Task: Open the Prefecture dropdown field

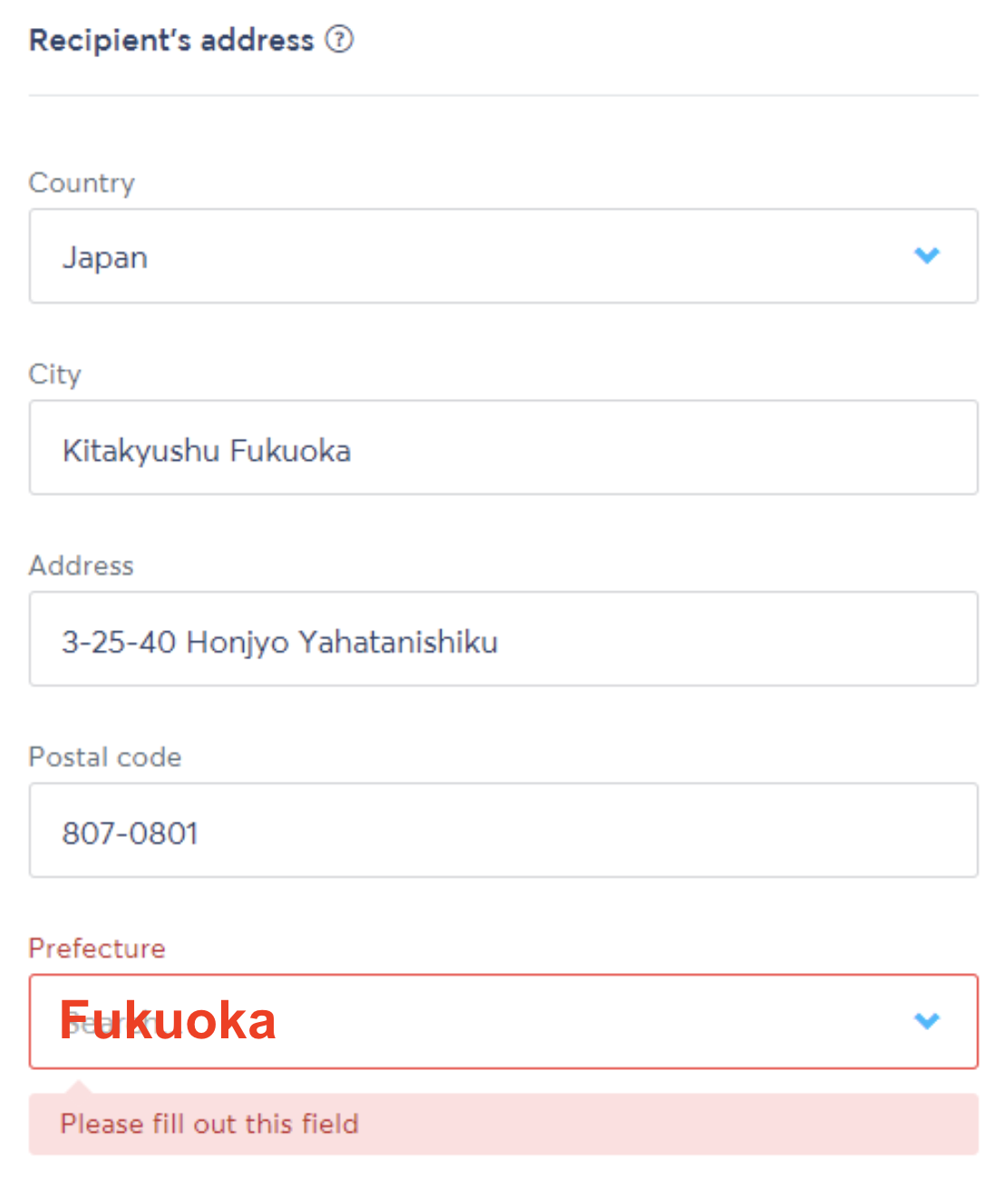Action: coord(503,1021)
